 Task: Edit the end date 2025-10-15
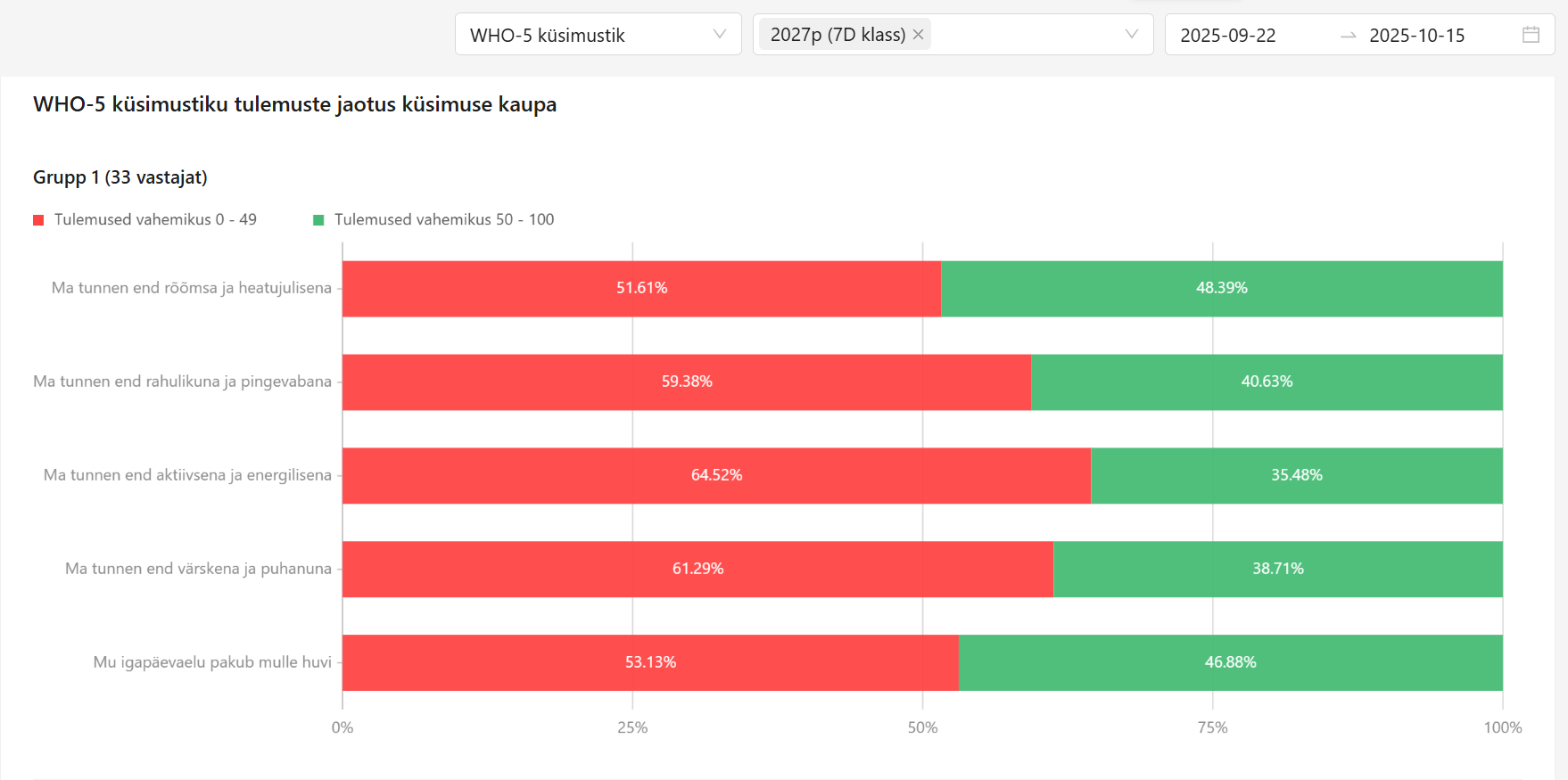point(1416,36)
